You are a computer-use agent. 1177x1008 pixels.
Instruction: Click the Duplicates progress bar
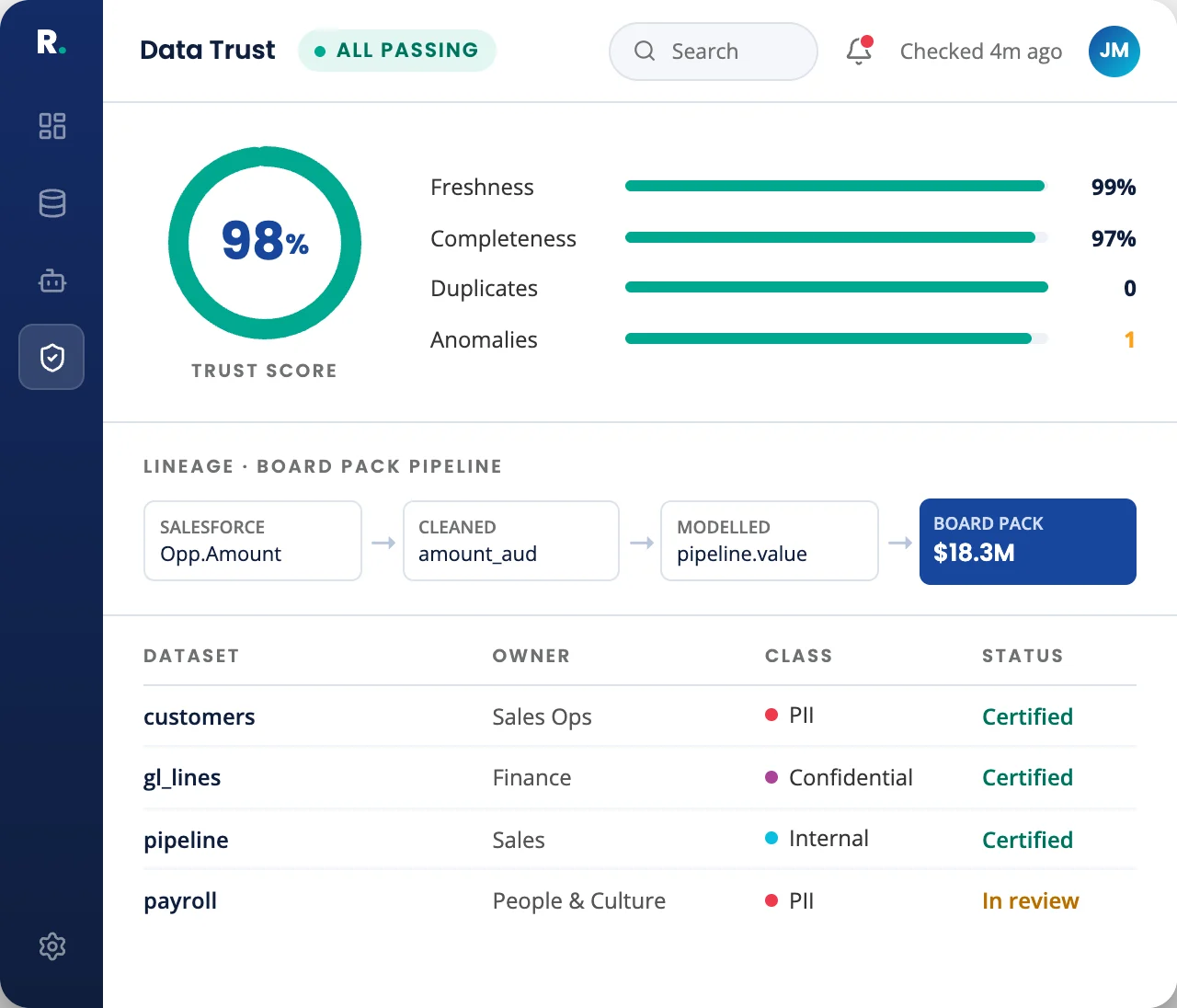[837, 287]
